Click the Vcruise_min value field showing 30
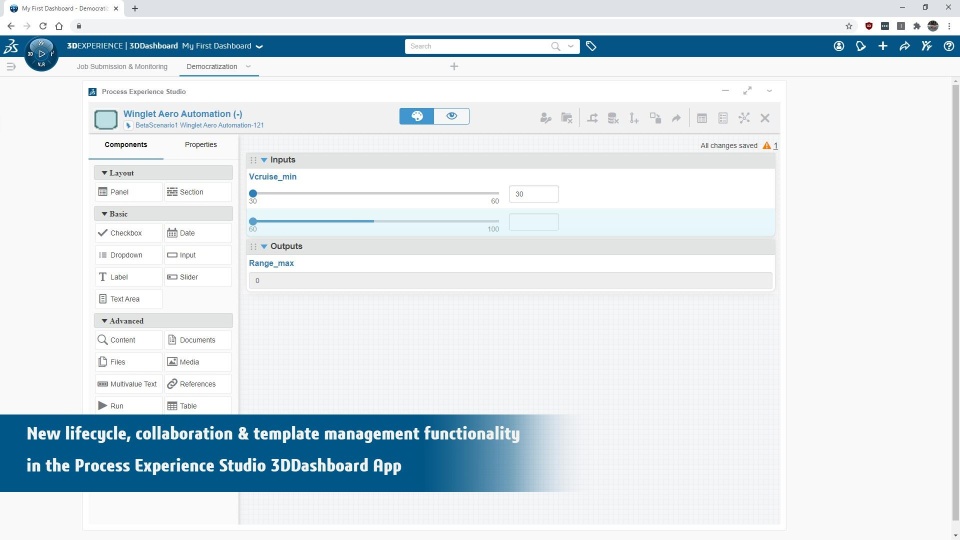 533,194
